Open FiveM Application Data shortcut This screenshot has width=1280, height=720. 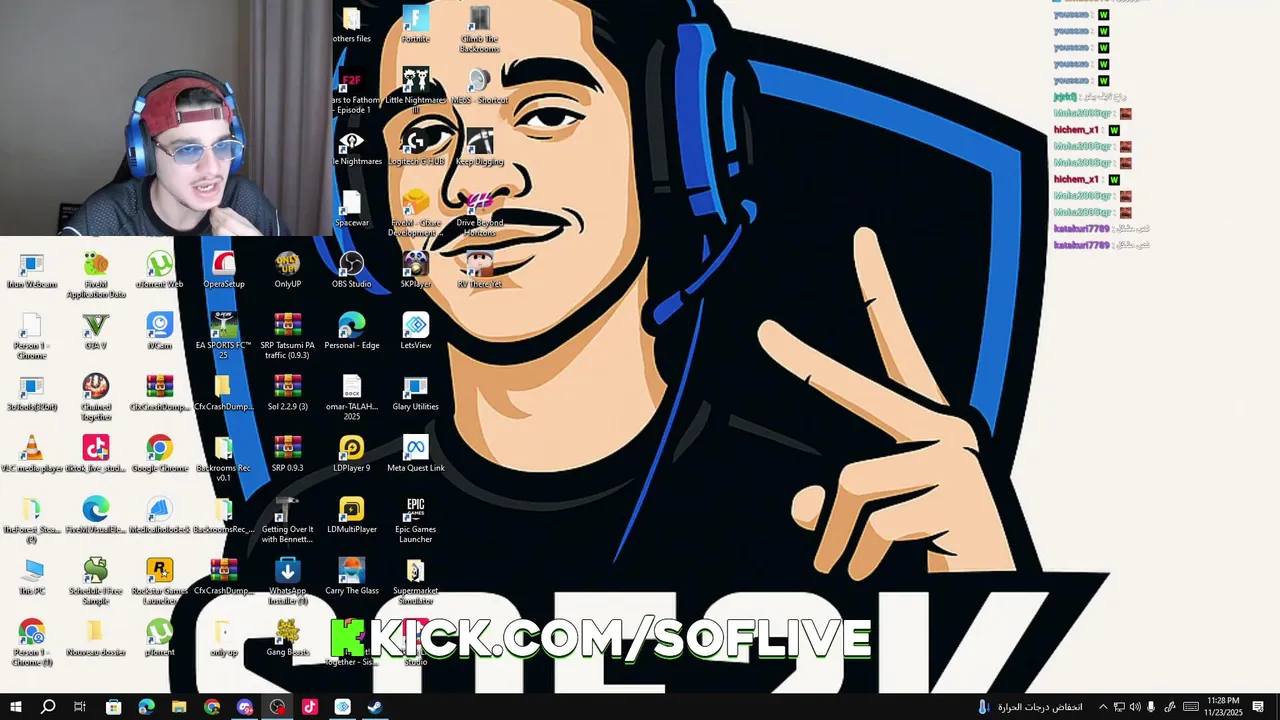(96, 275)
